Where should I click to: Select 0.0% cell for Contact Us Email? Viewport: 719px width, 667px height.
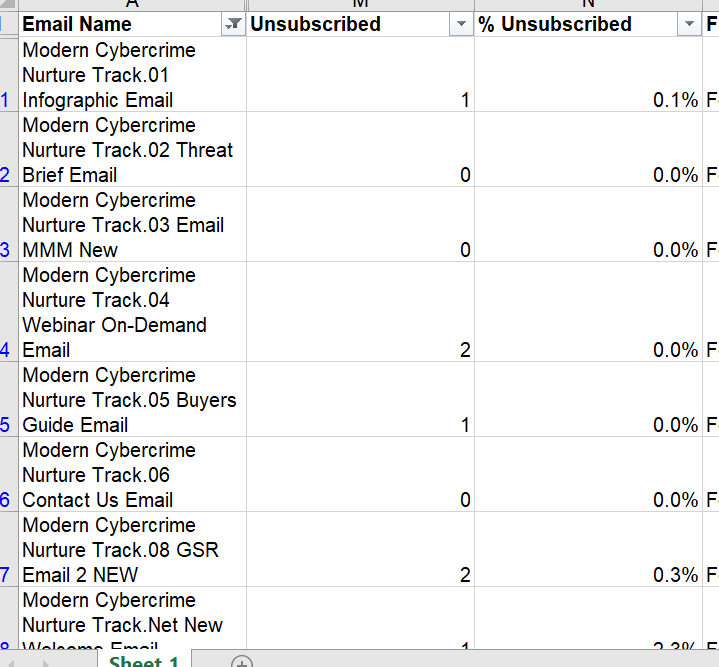click(588, 474)
